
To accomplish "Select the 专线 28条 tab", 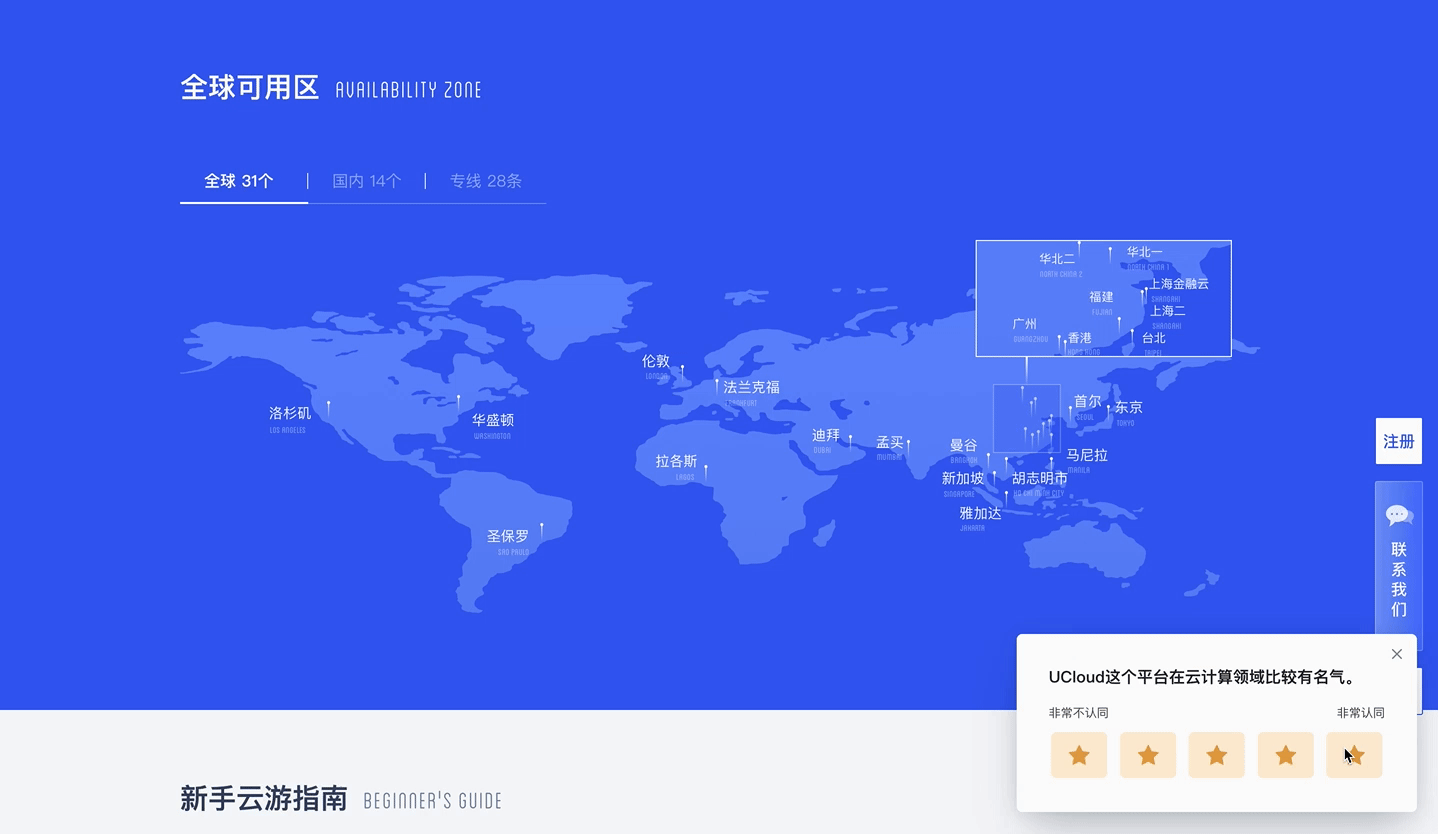I will pyautogui.click(x=485, y=181).
